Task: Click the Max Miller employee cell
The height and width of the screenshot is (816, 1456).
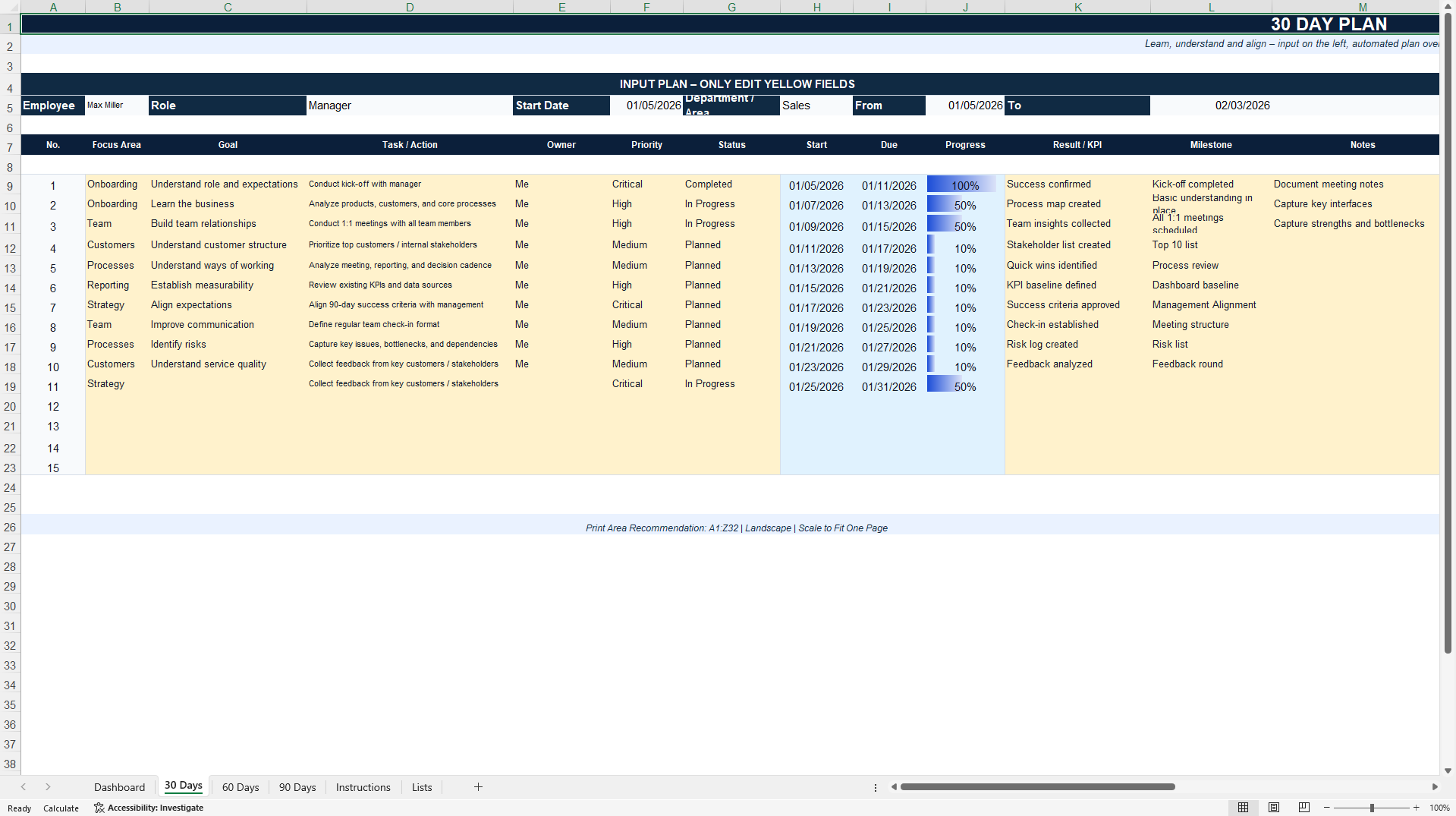Action: [x=117, y=106]
